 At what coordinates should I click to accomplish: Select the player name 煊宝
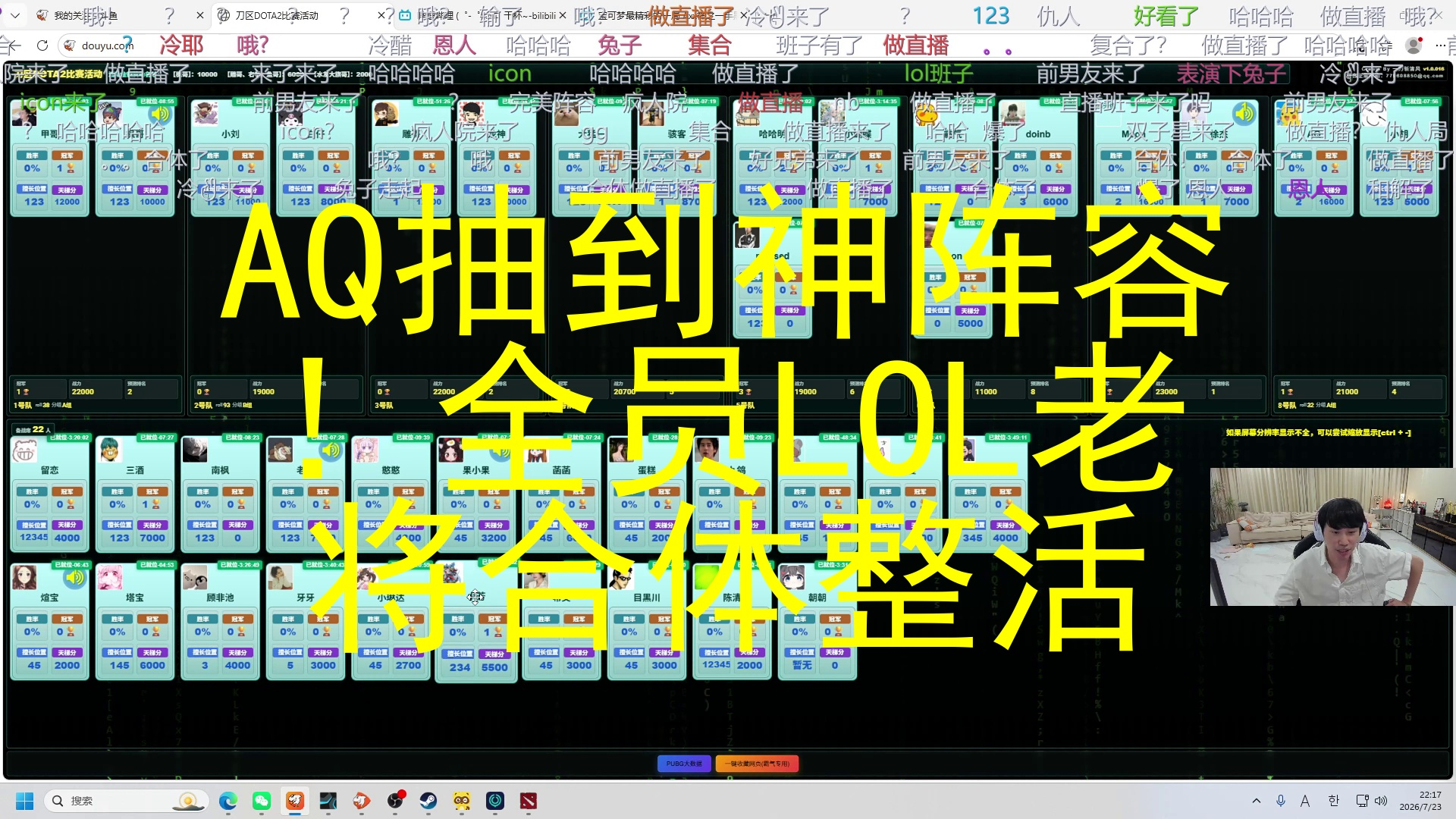coord(49,598)
